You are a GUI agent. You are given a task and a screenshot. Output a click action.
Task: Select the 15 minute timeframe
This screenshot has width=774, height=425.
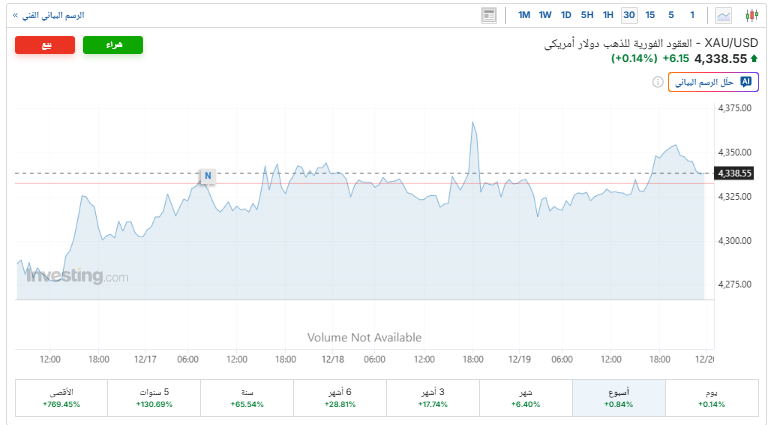pos(650,15)
